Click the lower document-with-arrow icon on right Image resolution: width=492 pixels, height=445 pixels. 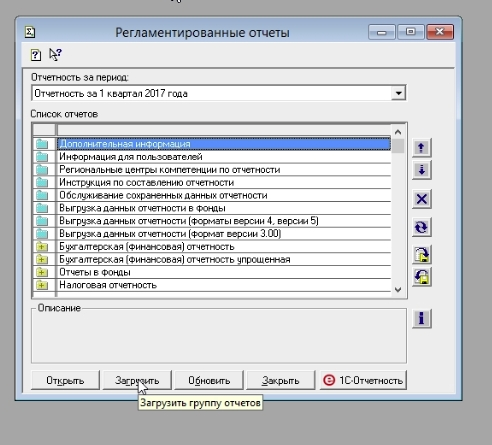[x=422, y=277]
